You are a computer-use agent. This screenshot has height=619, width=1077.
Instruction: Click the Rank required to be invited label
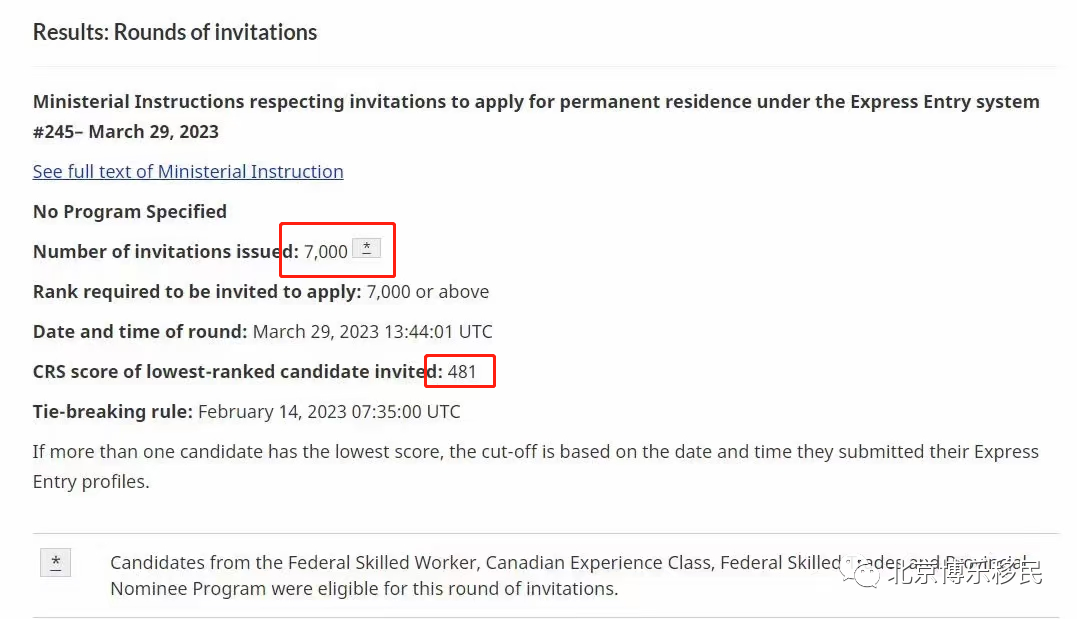pos(196,292)
